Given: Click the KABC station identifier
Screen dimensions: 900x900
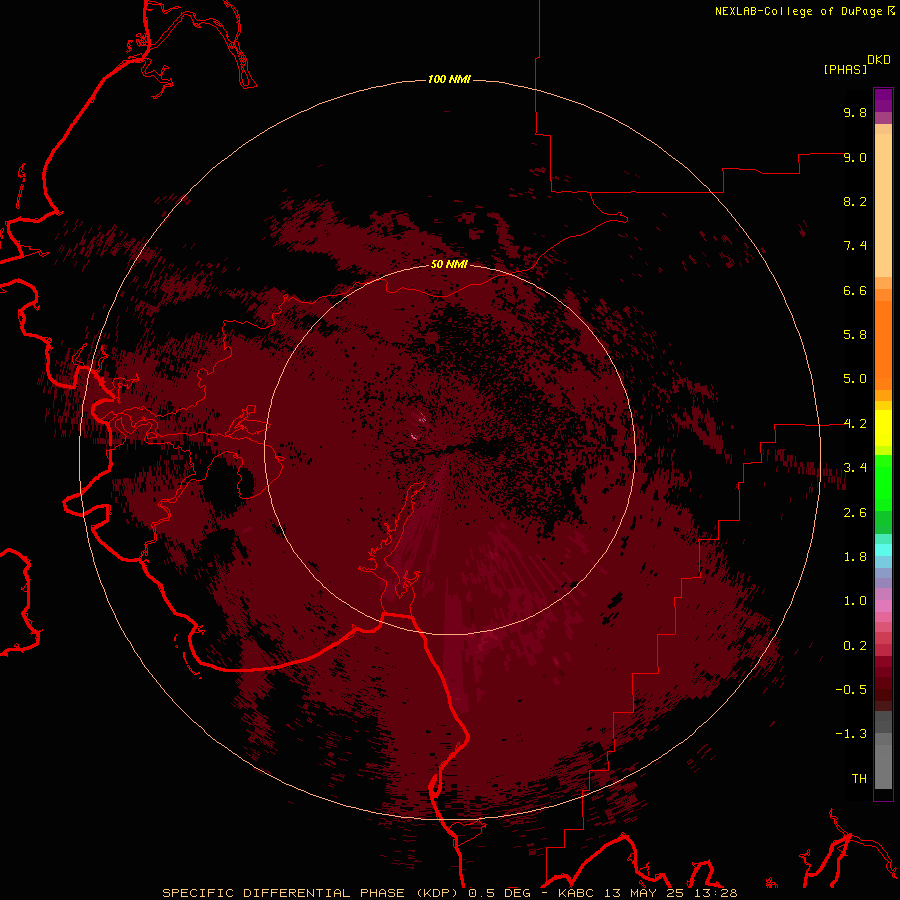Looking at the screenshot, I should [x=577, y=893].
